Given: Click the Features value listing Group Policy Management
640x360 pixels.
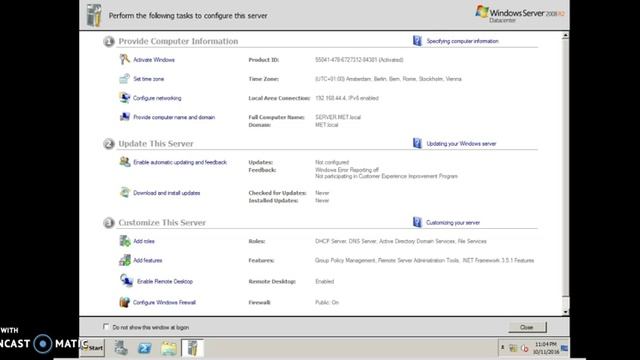Looking at the screenshot, I should (x=424, y=260).
